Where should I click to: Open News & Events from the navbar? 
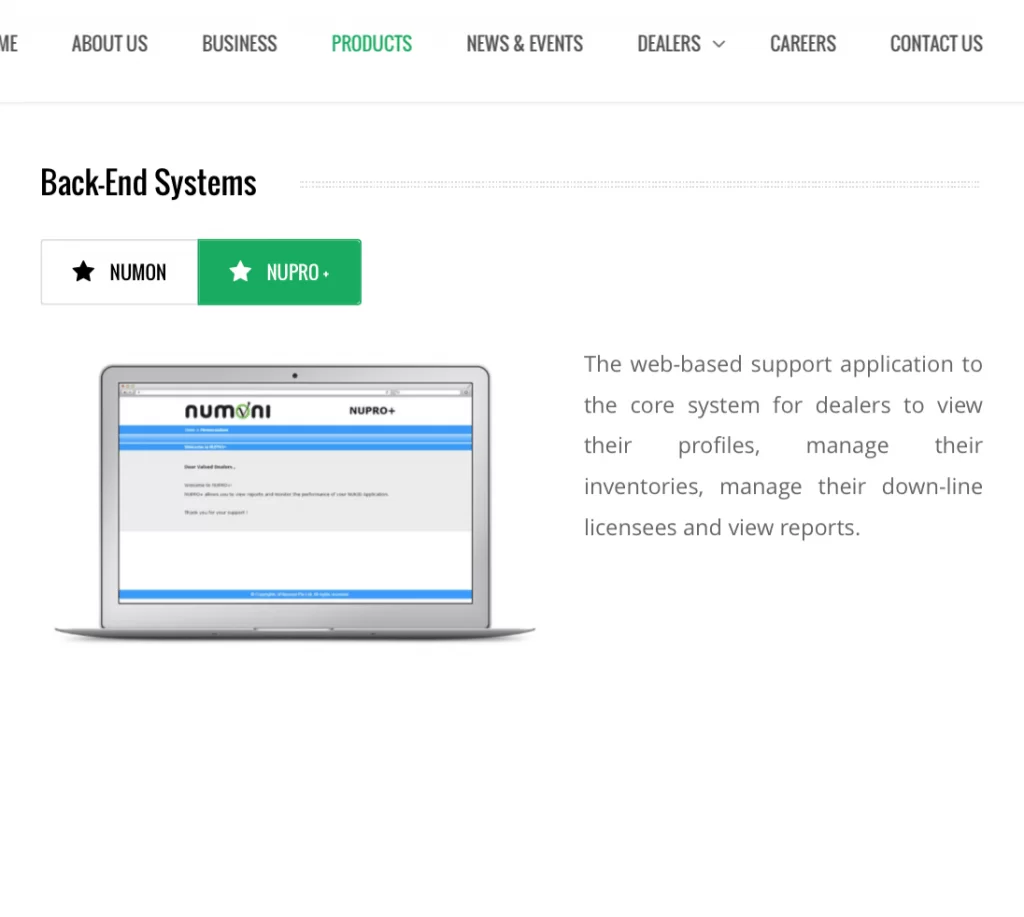pos(524,44)
